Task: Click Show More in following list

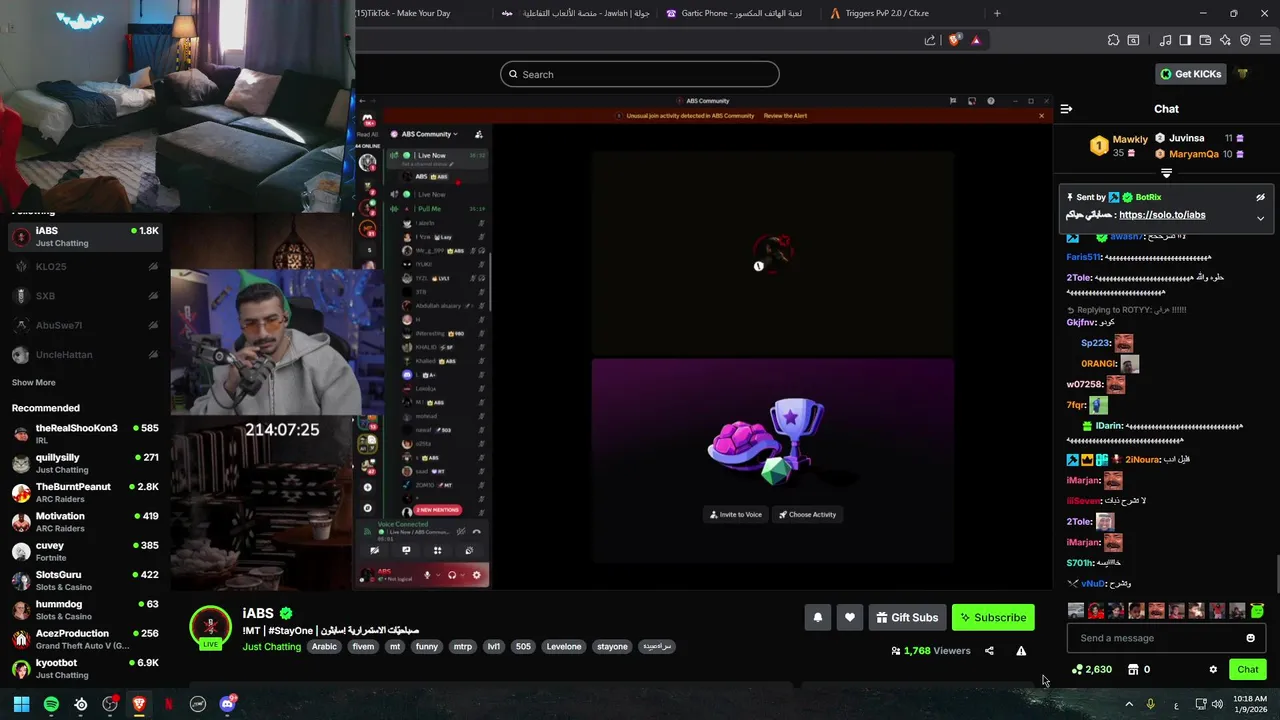Action: (34, 383)
